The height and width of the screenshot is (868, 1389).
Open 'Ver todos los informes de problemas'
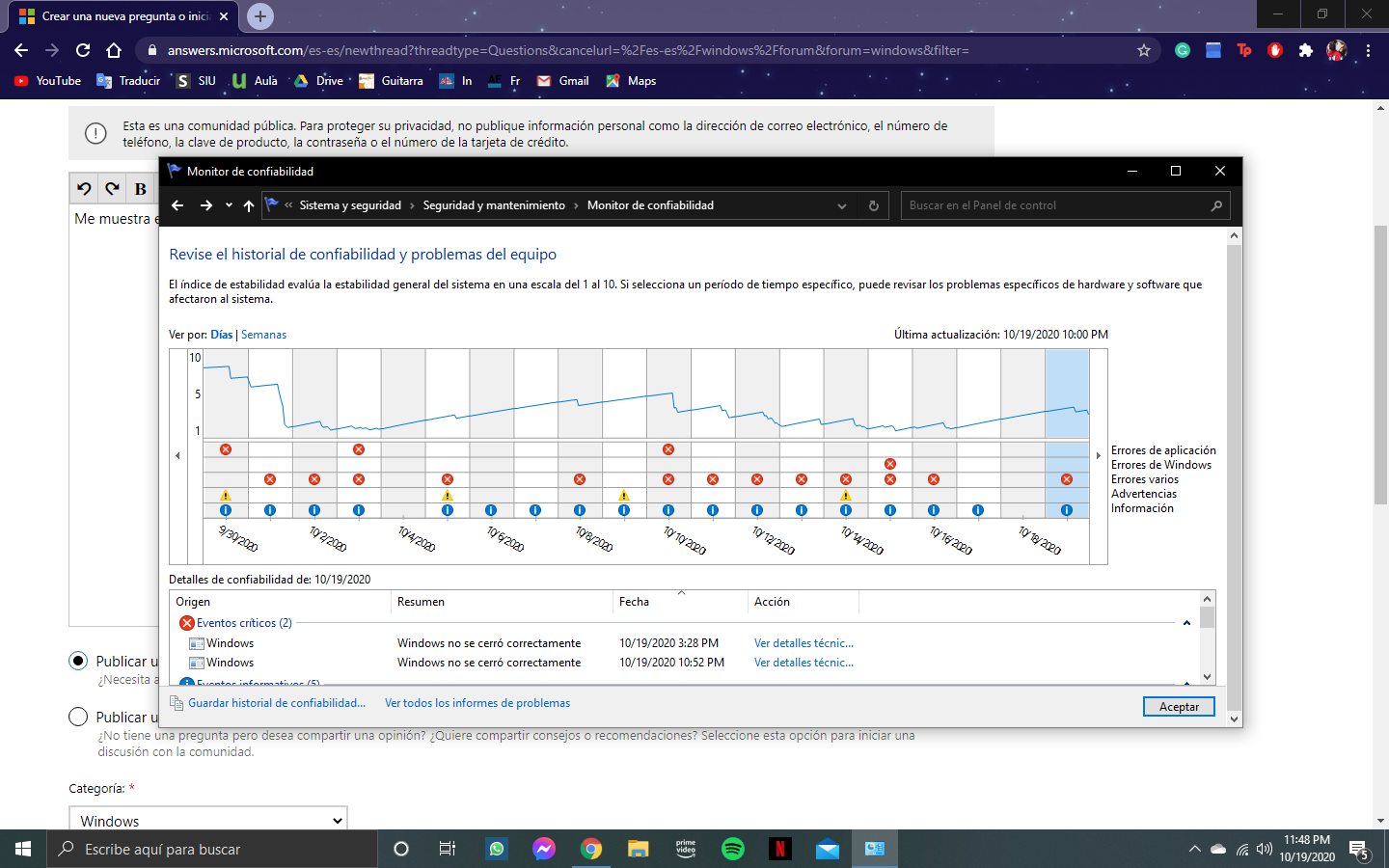point(477,703)
